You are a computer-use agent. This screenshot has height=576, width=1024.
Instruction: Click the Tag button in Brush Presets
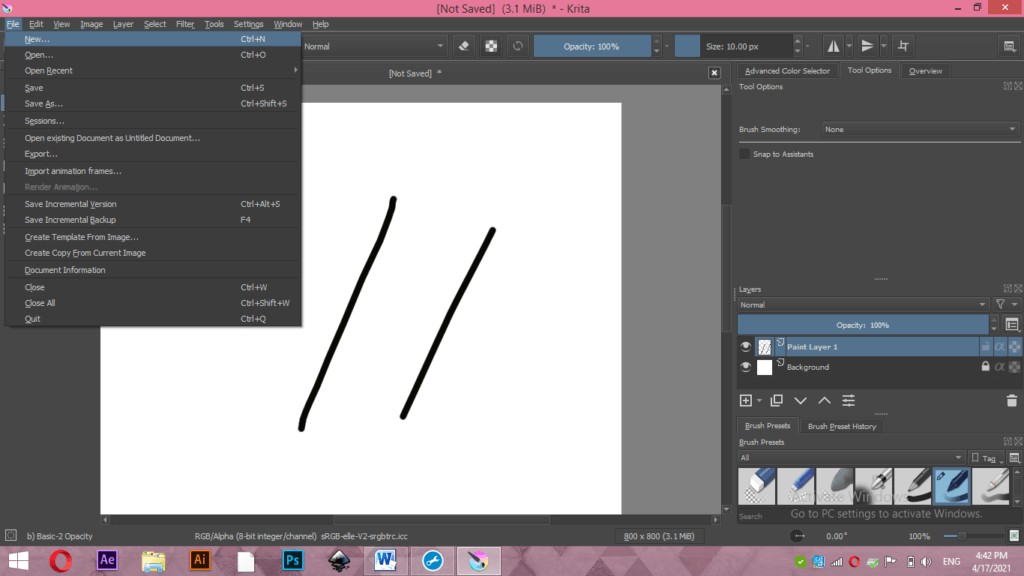click(986, 458)
